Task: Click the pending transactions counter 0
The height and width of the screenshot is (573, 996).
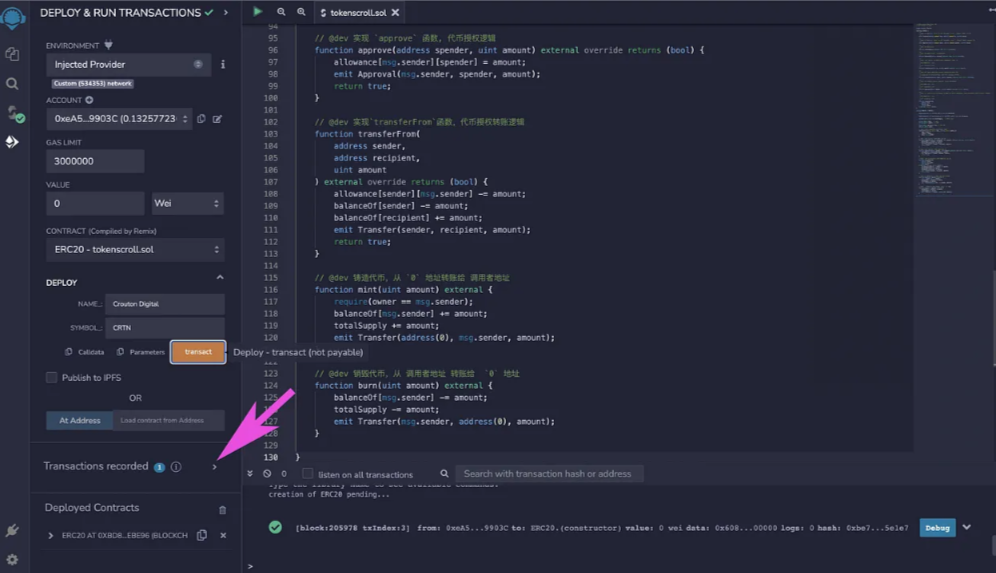Action: (284, 474)
